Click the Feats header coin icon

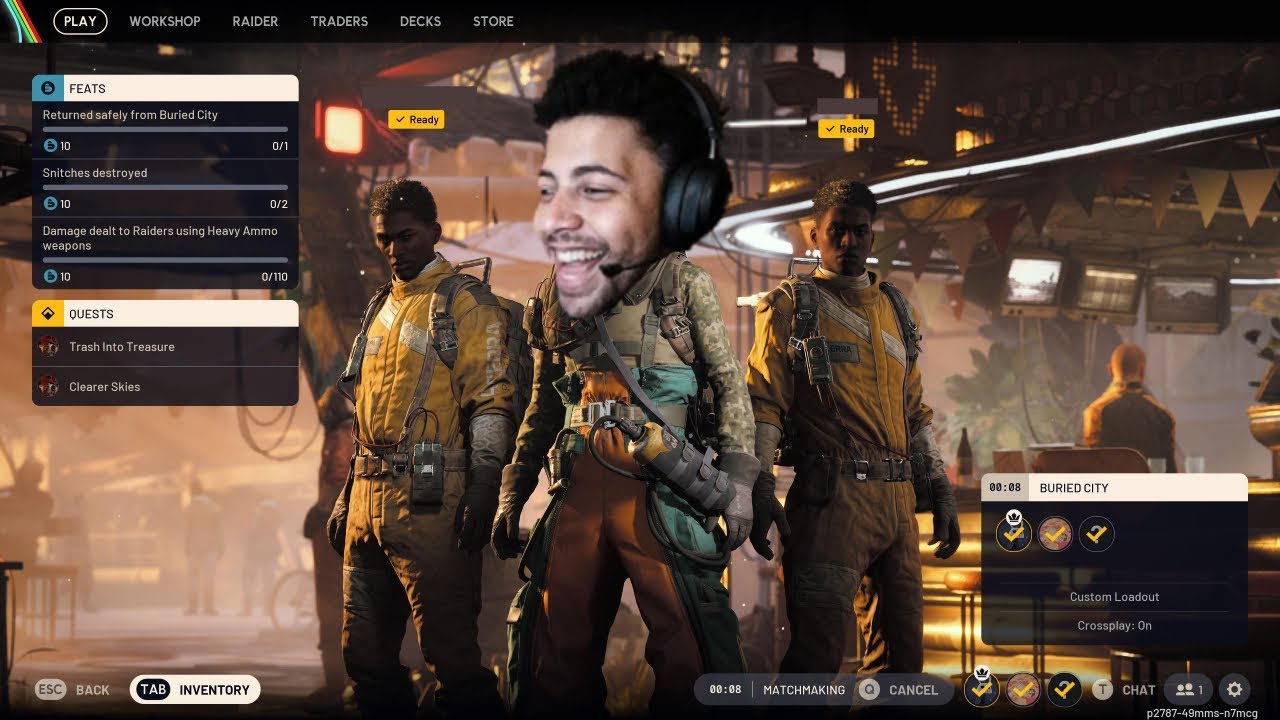48,88
